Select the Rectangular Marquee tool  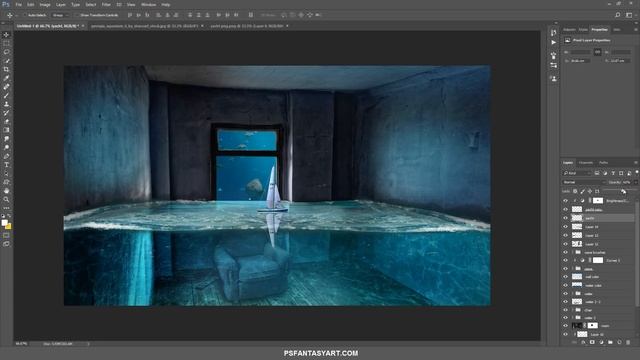coord(6,43)
